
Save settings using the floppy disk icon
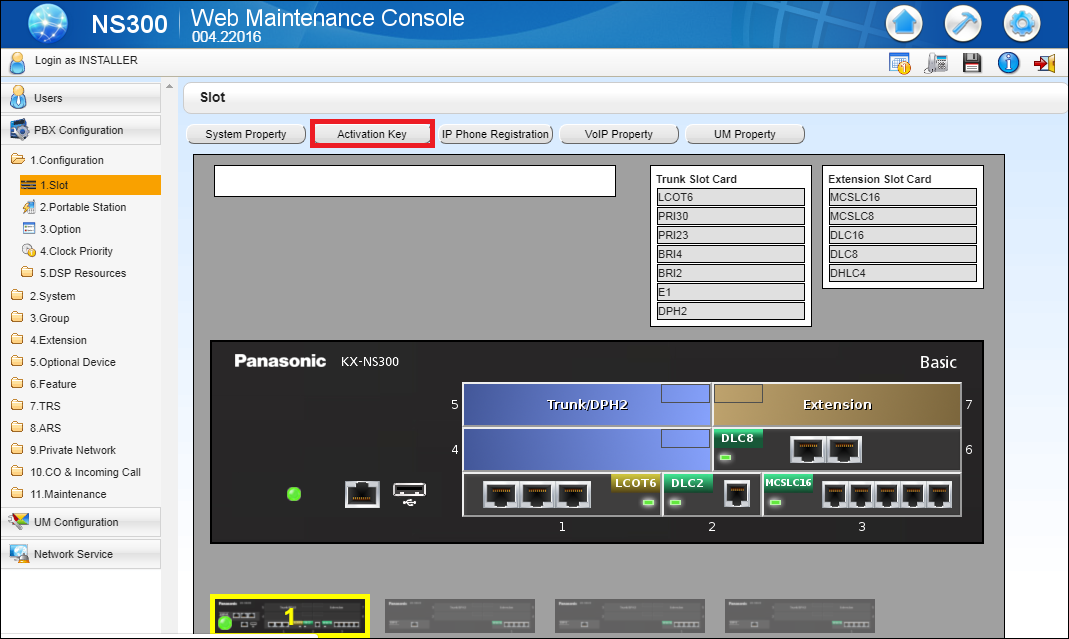click(971, 62)
